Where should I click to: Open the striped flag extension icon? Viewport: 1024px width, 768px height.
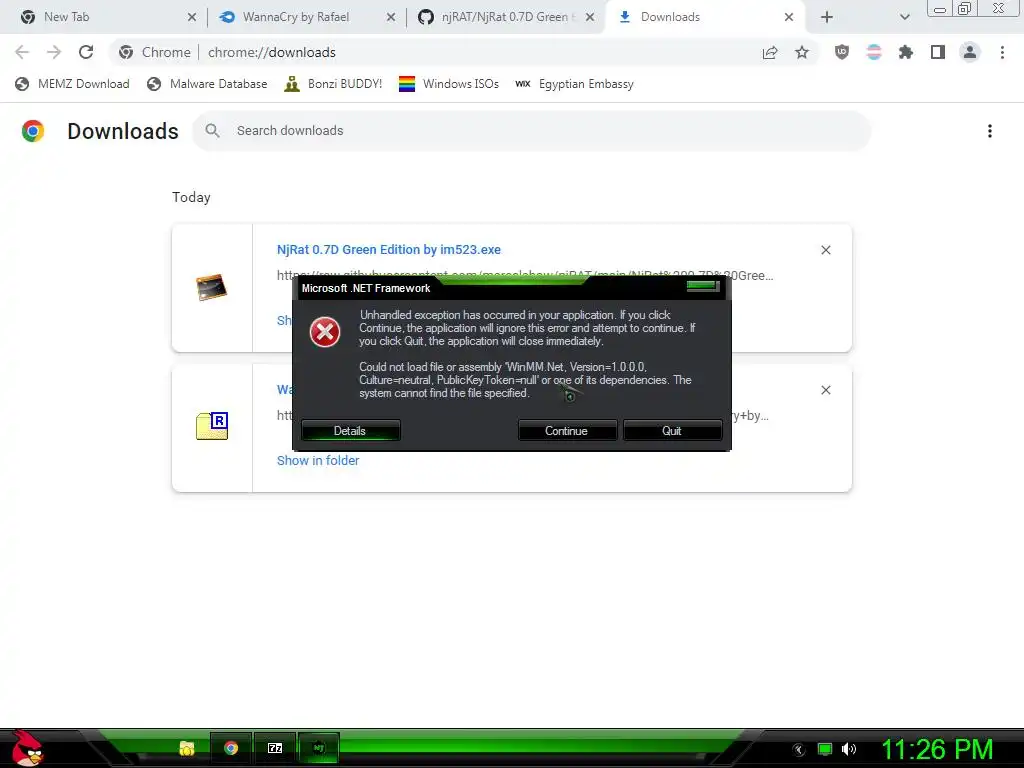point(874,52)
